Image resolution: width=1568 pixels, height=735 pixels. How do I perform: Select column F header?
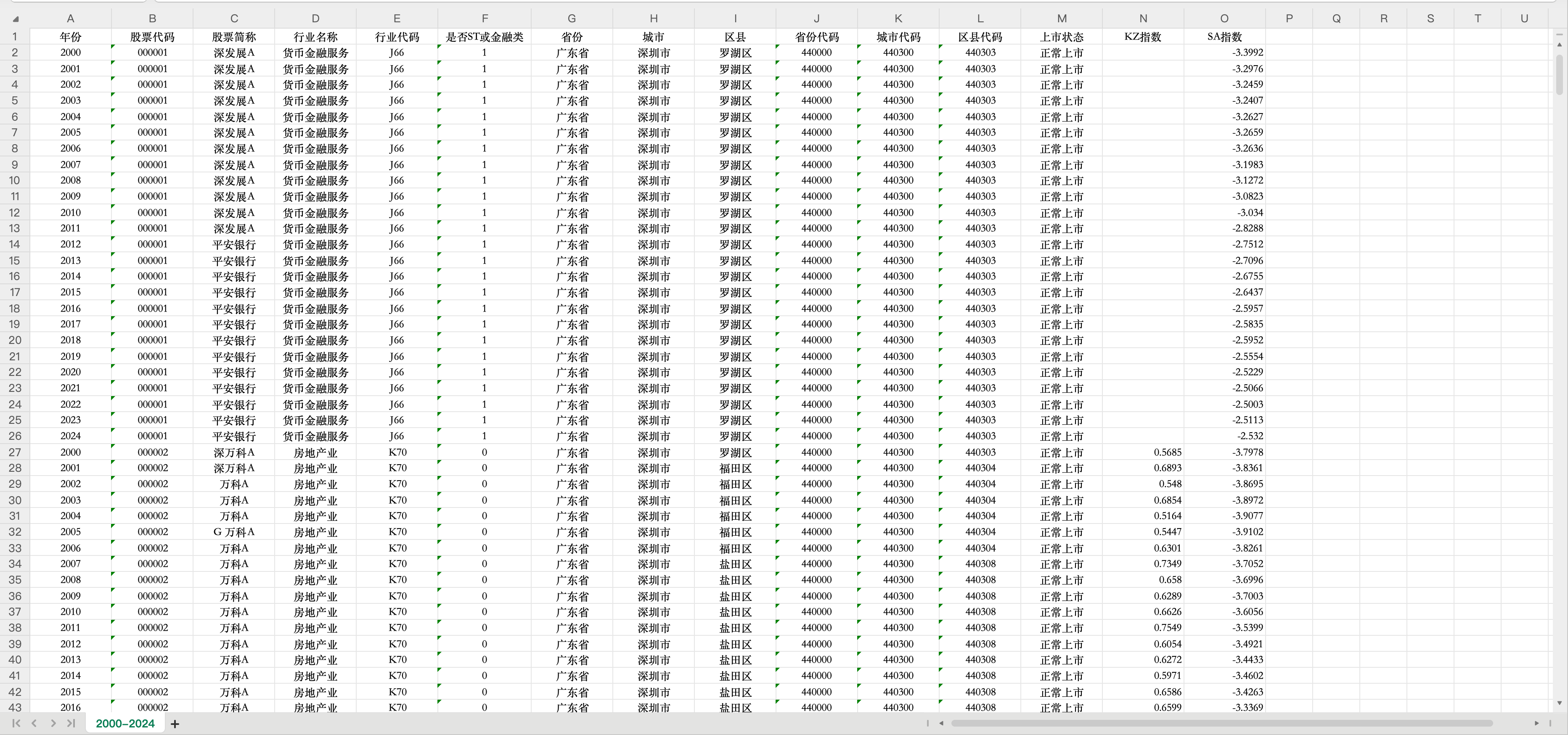(x=485, y=19)
